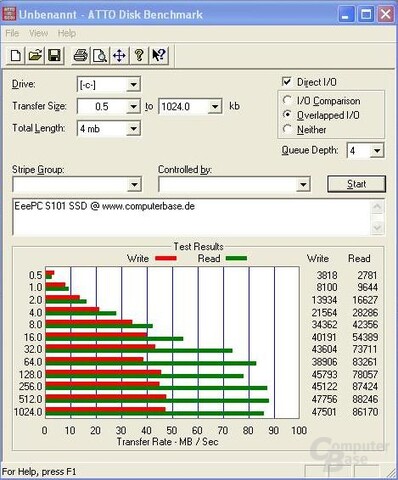Click the 'Transfer Rate - MB / Sec' axis label

tap(167, 442)
